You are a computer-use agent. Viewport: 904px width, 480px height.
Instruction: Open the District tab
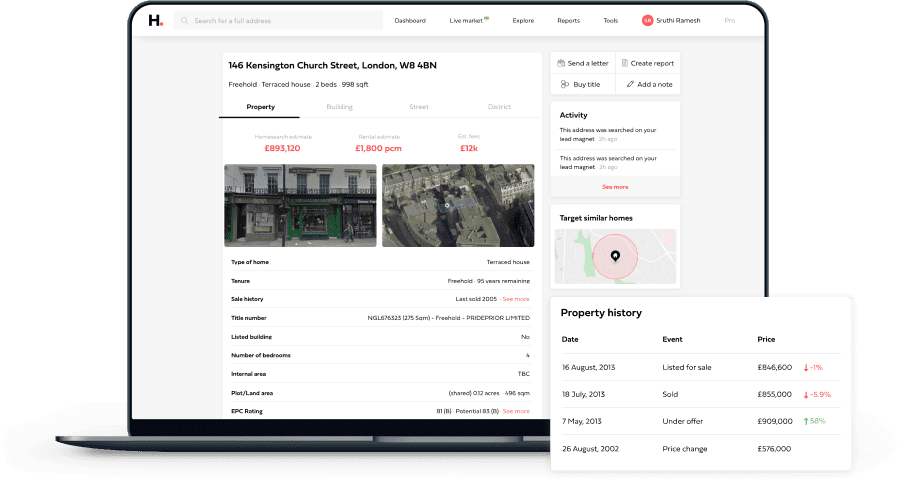(499, 106)
